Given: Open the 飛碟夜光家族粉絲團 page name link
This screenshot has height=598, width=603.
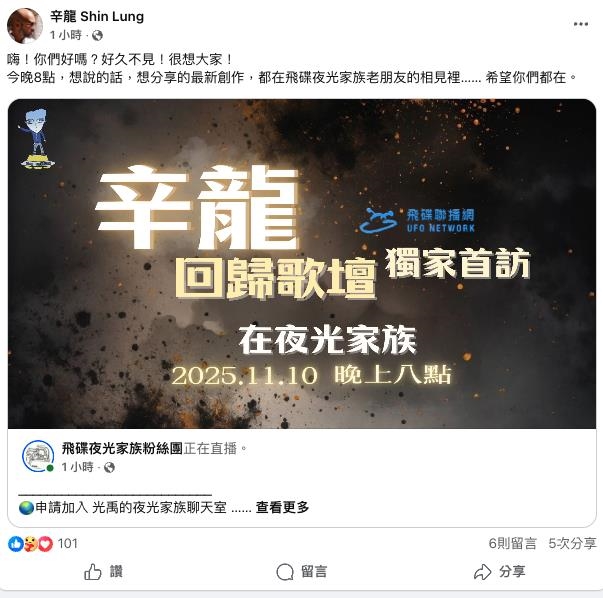Looking at the screenshot, I should [x=122, y=448].
